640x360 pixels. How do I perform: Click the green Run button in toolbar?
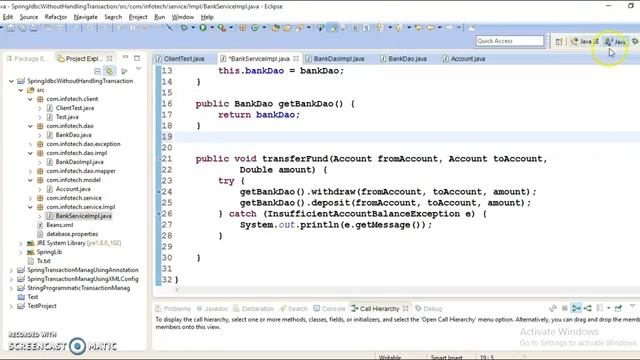[203, 28]
